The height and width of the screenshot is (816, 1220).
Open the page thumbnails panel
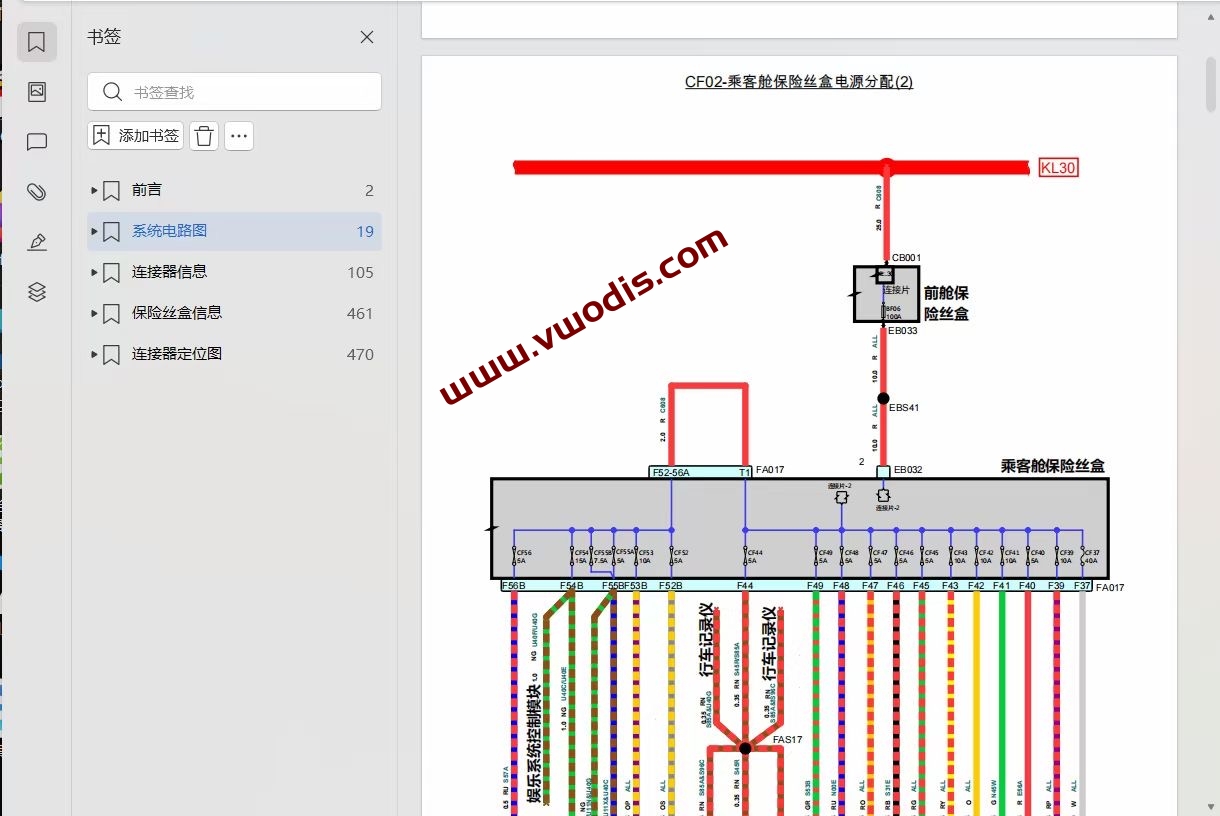(x=36, y=91)
